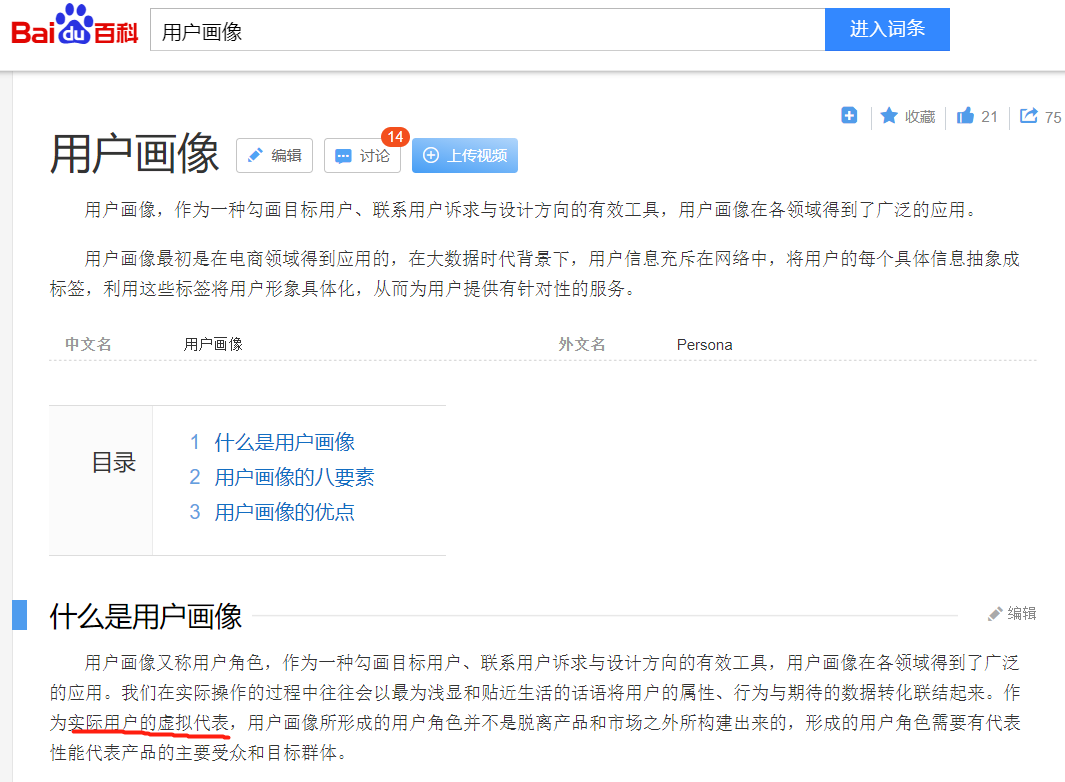This screenshot has width=1065, height=782.
Task: Click the pencil icon on the 编辑 button
Action: [254, 155]
